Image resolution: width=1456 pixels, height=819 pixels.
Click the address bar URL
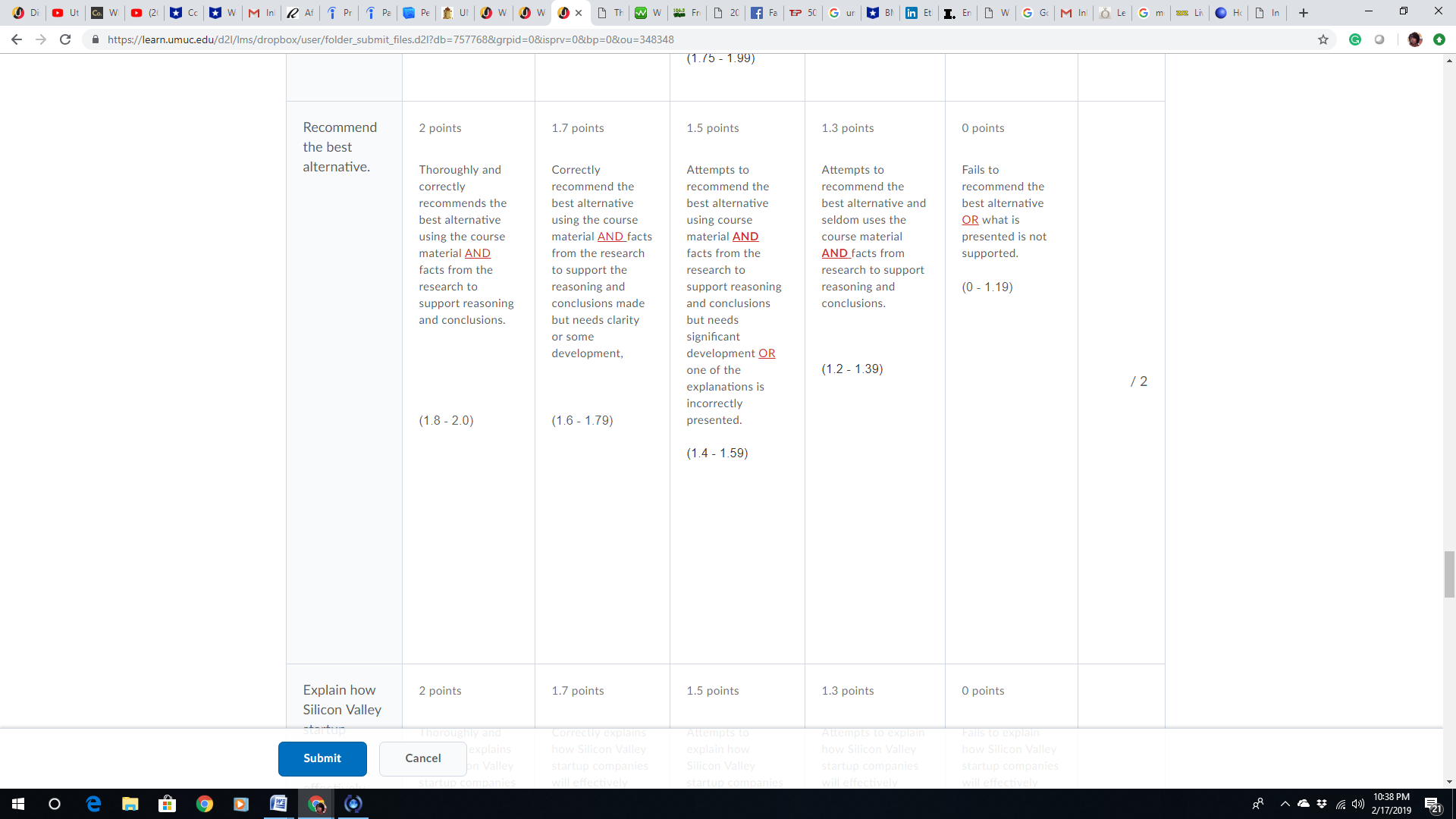pos(391,39)
